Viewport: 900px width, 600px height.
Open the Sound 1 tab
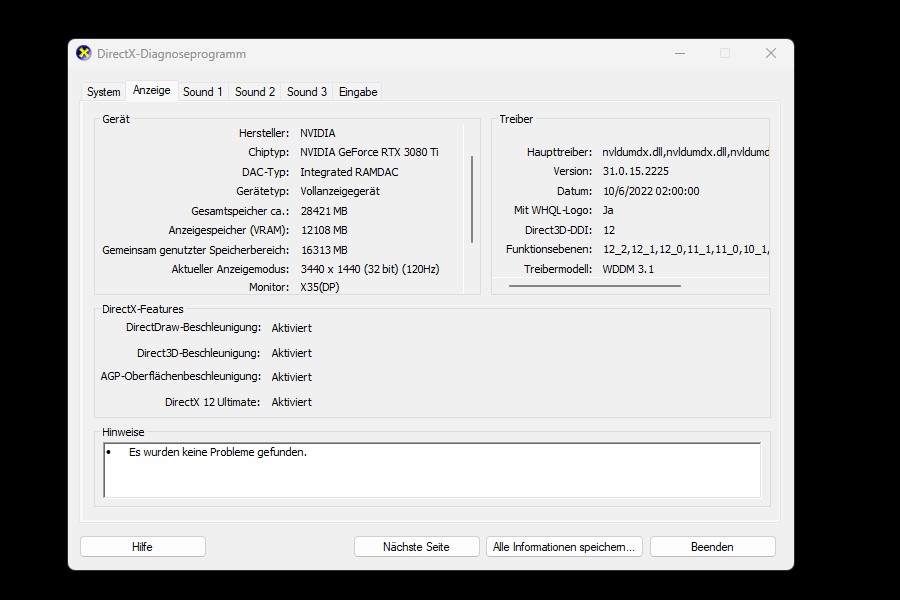point(203,92)
